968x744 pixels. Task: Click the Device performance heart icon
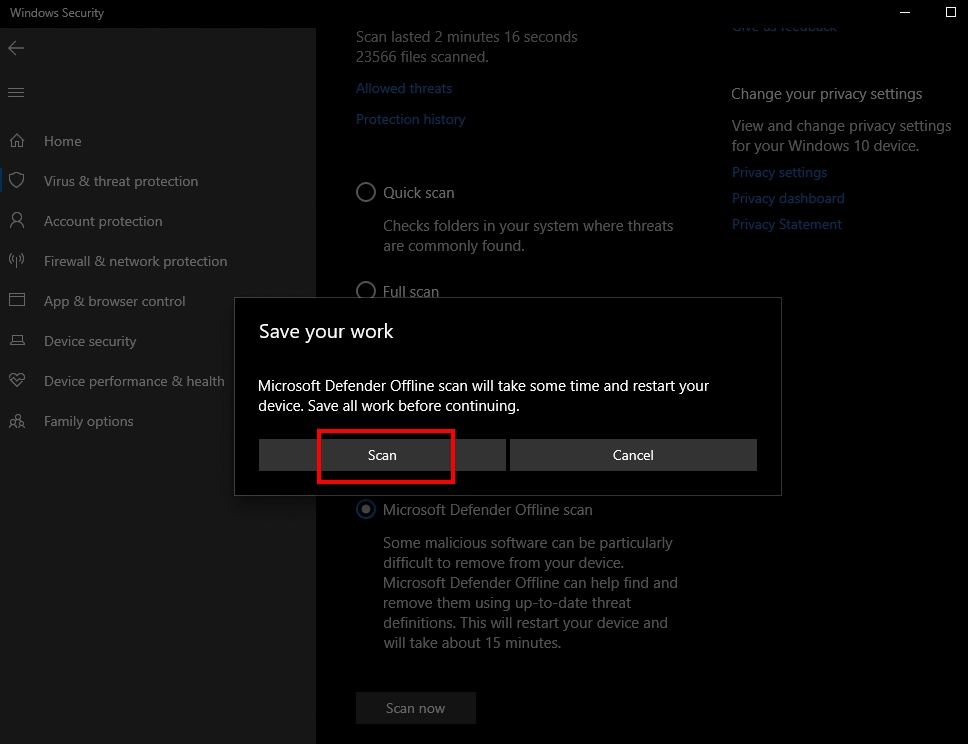tap(17, 380)
